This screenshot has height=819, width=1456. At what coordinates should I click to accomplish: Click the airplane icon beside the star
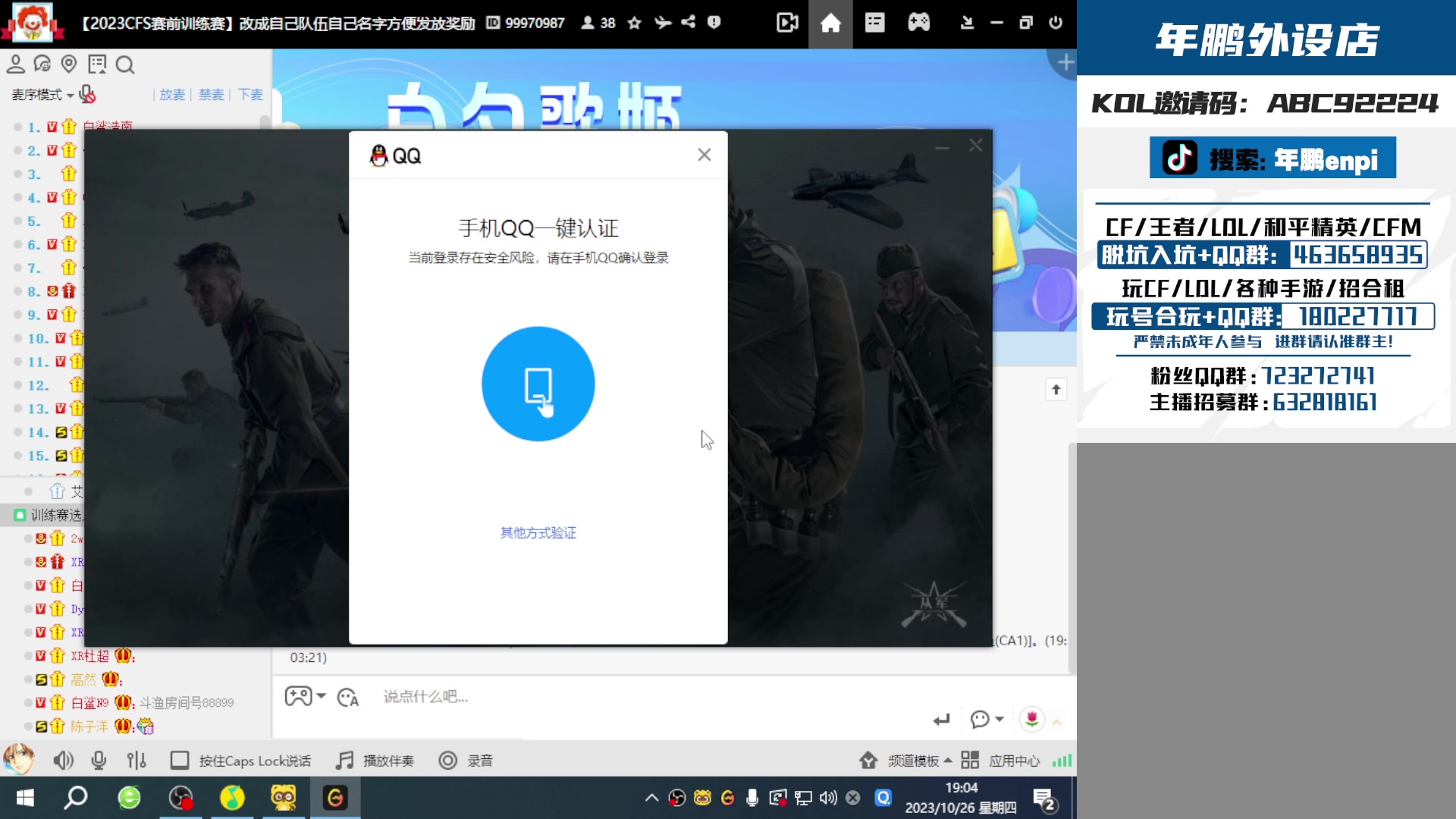click(x=663, y=23)
